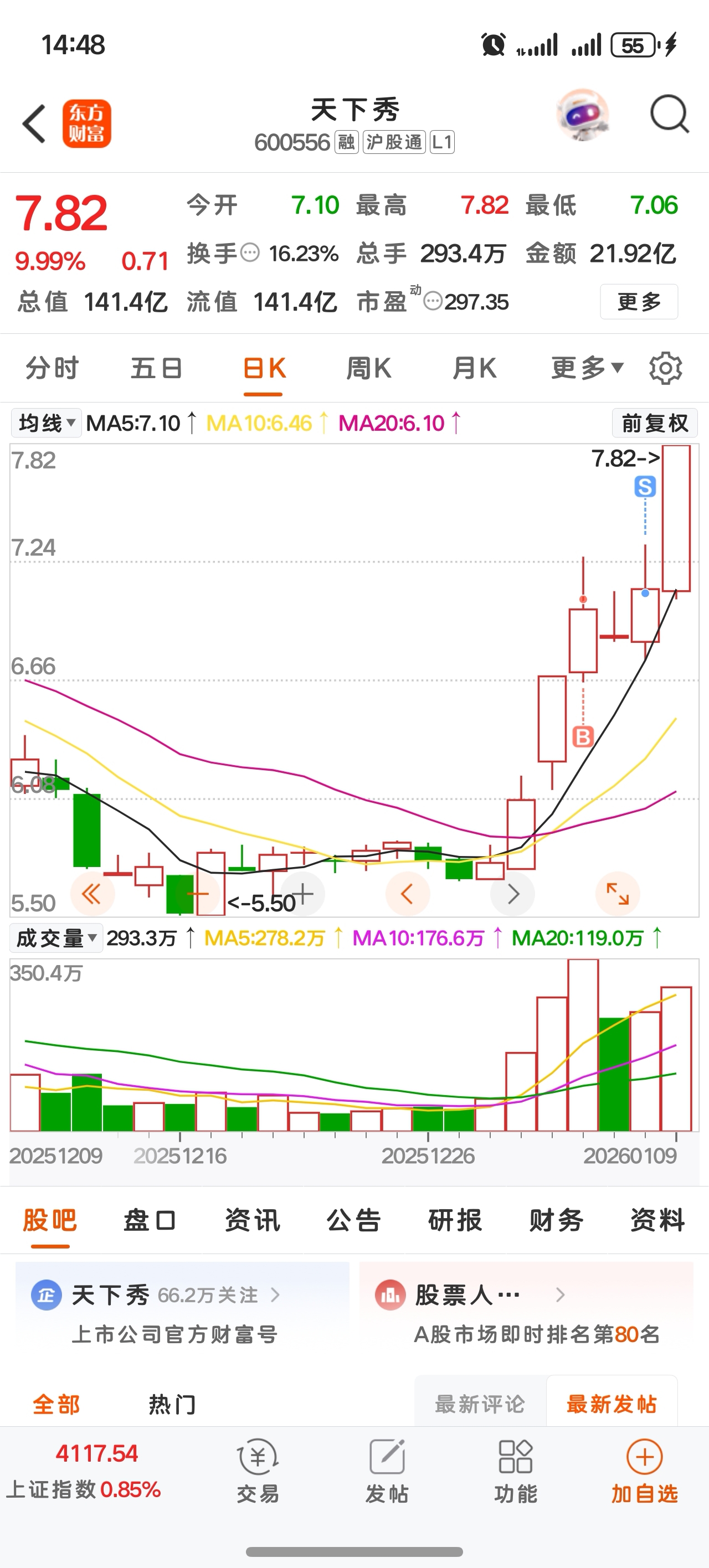The height and width of the screenshot is (1568, 709).
Task: Tap the info icon next to 市盈
Action: click(433, 301)
